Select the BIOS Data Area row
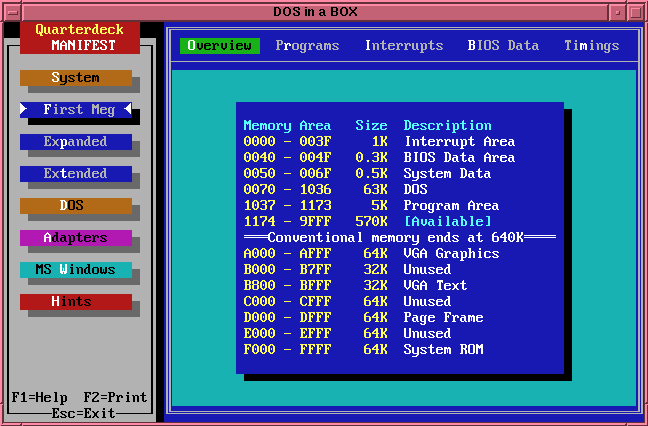The width and height of the screenshot is (648, 426). (x=379, y=157)
